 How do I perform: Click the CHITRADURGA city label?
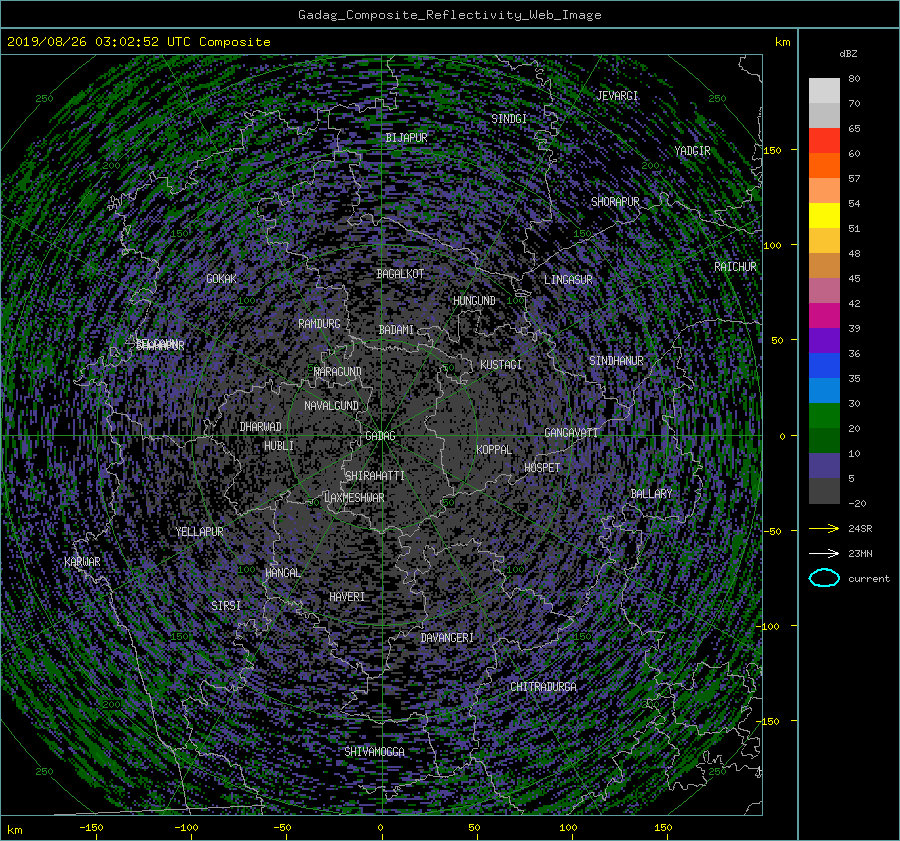click(543, 687)
